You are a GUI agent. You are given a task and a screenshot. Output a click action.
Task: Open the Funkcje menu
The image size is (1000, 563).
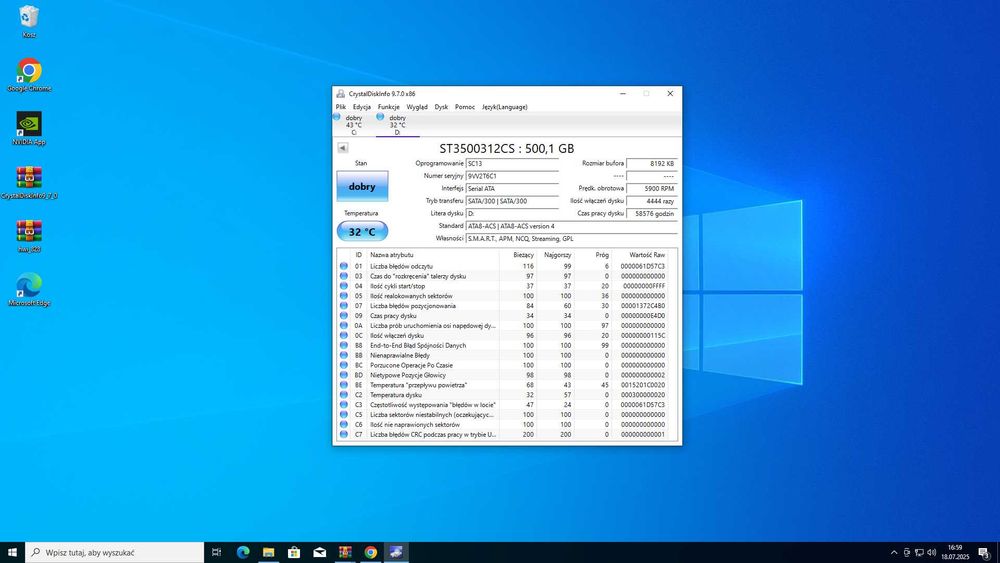tap(388, 107)
